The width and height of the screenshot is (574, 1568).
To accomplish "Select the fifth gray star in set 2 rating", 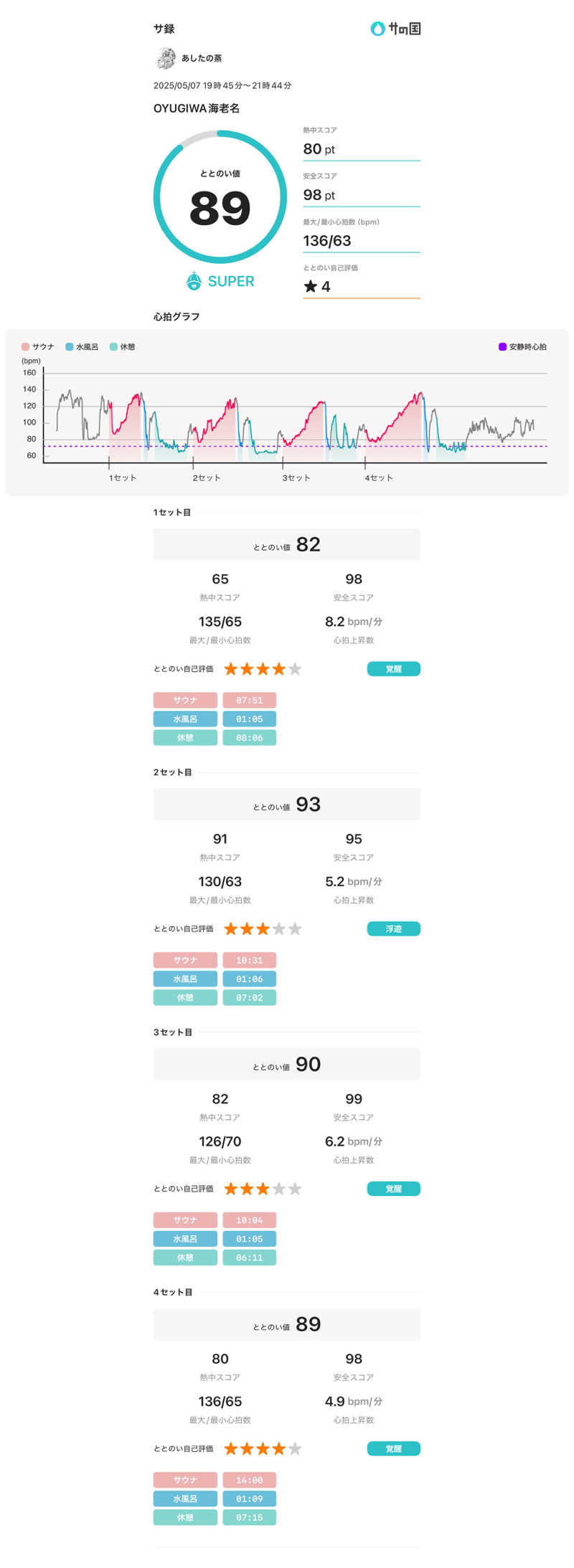I will pyautogui.click(x=294, y=928).
